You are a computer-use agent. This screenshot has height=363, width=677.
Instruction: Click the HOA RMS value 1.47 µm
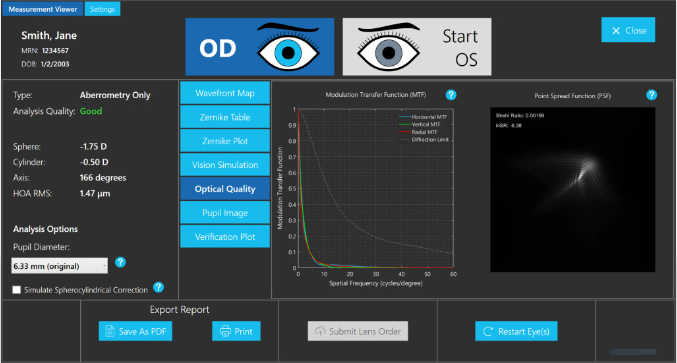pyautogui.click(x=95, y=193)
